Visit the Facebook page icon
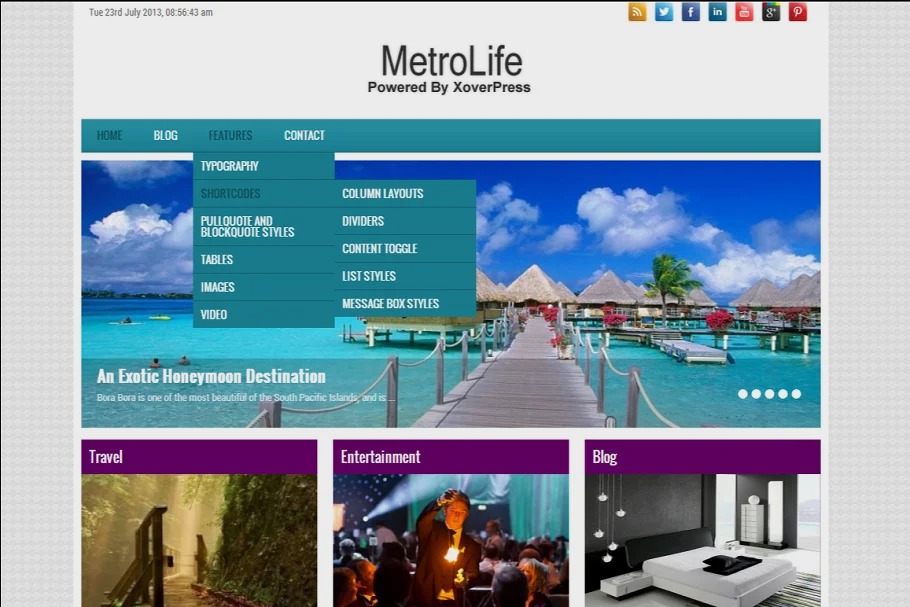The width and height of the screenshot is (910, 607). tap(691, 12)
